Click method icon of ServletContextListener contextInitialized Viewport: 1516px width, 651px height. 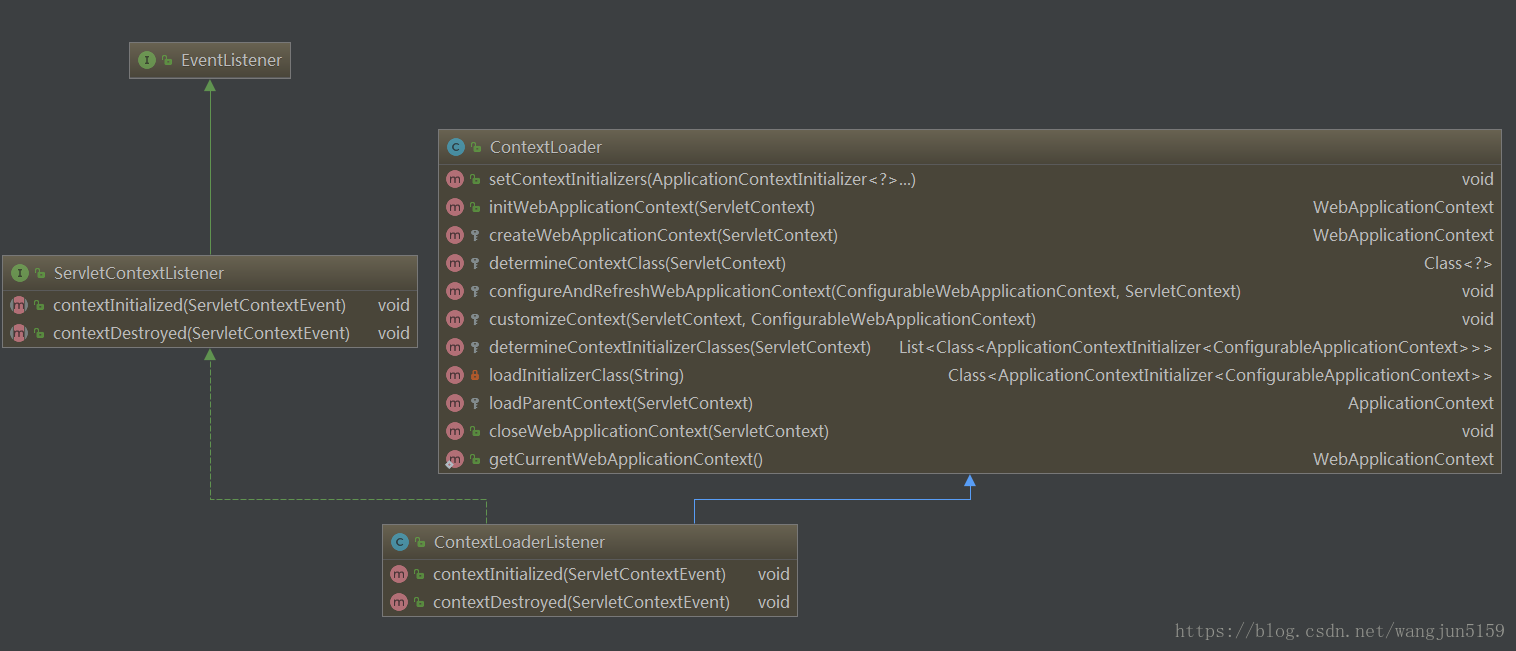[19, 305]
